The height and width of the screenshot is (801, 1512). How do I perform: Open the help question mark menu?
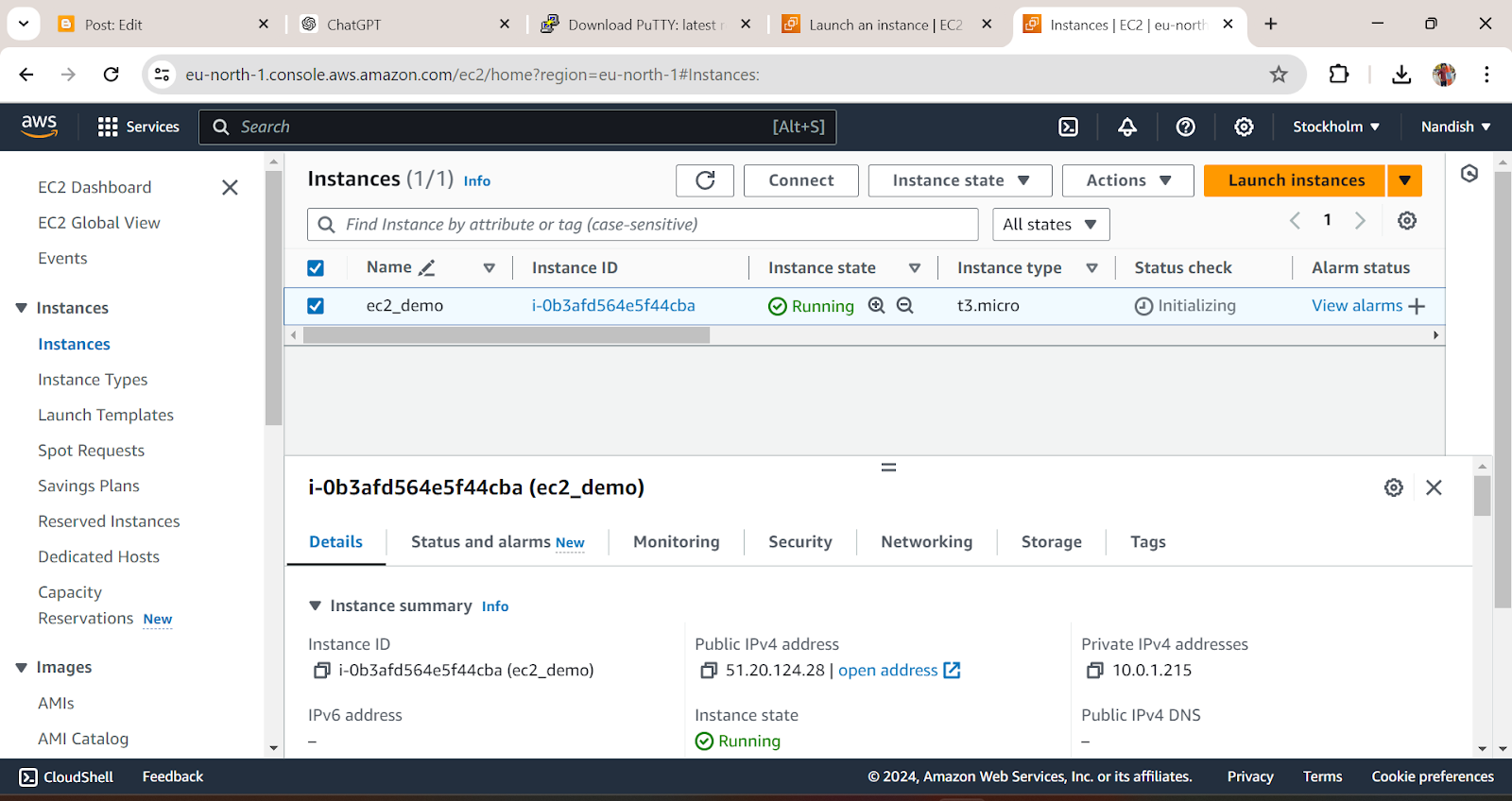pyautogui.click(x=1186, y=127)
